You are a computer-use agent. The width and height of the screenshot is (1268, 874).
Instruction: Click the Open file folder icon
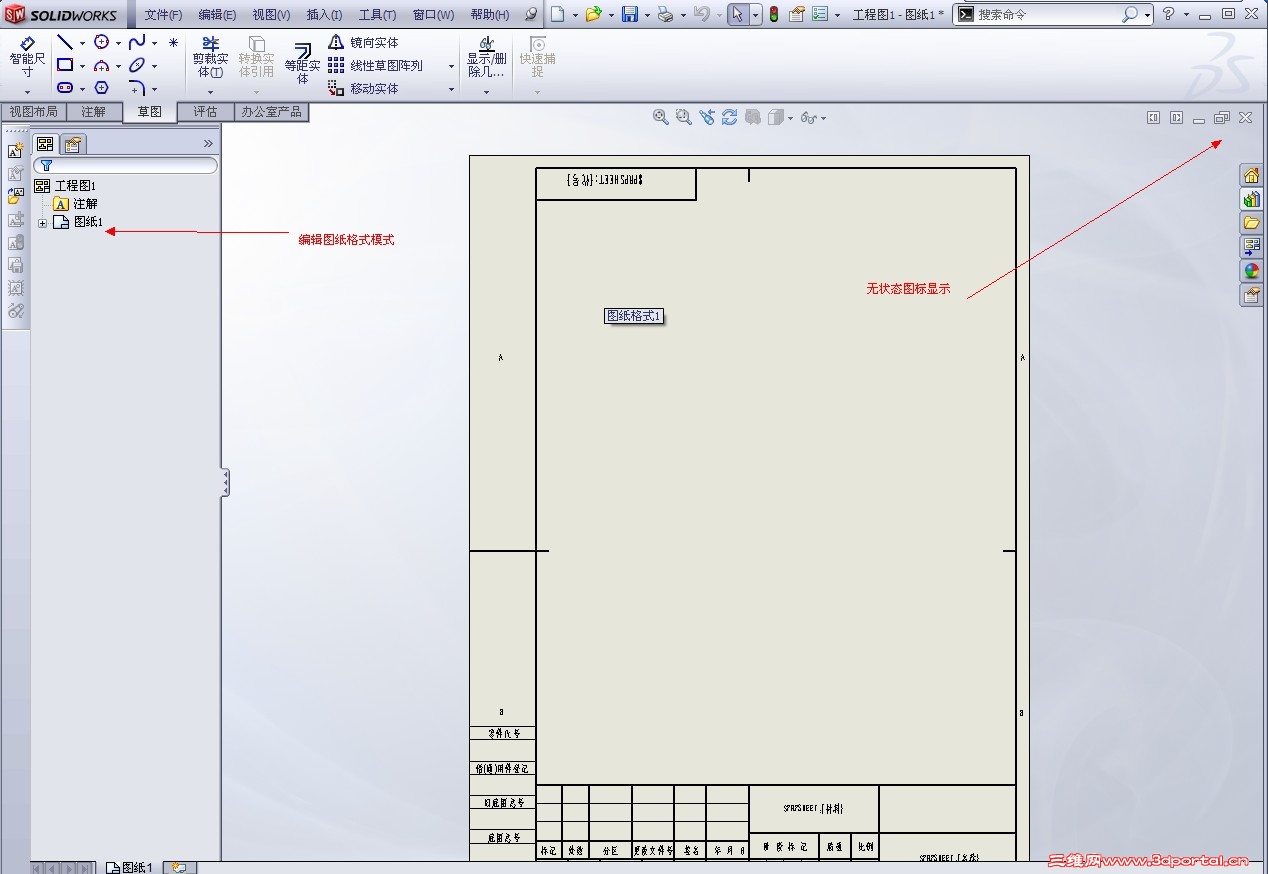(x=594, y=14)
